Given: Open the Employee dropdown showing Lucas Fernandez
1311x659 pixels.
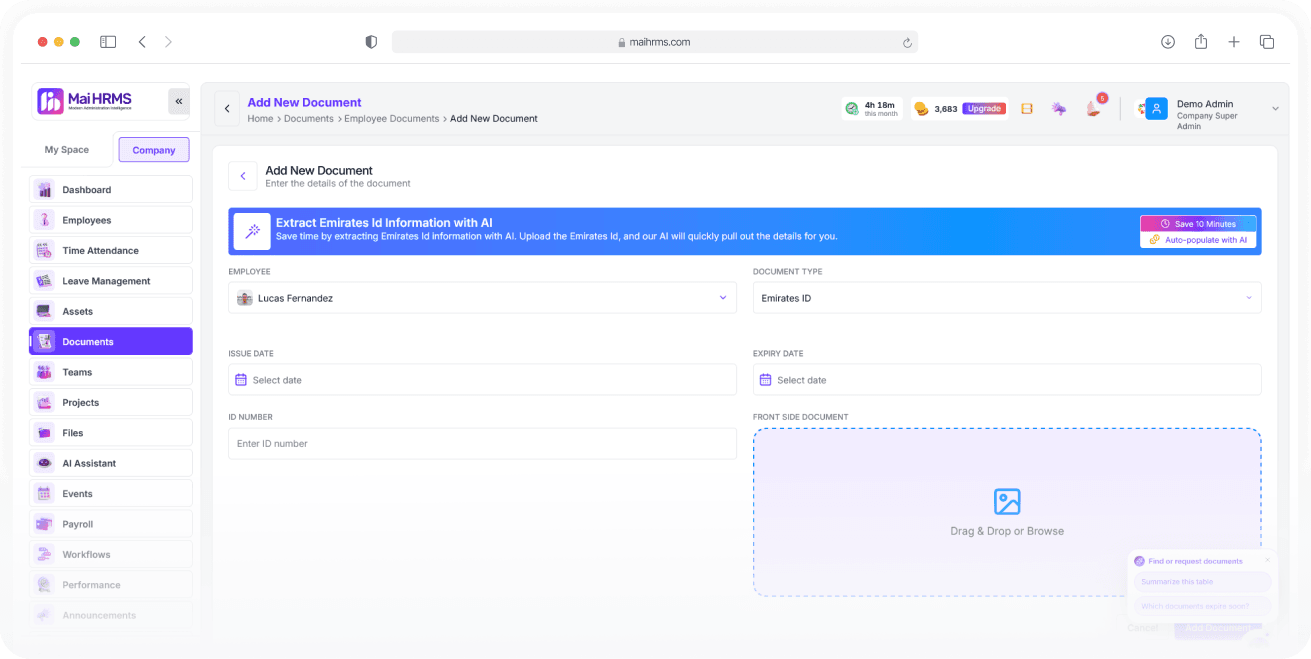Looking at the screenshot, I should coord(482,298).
